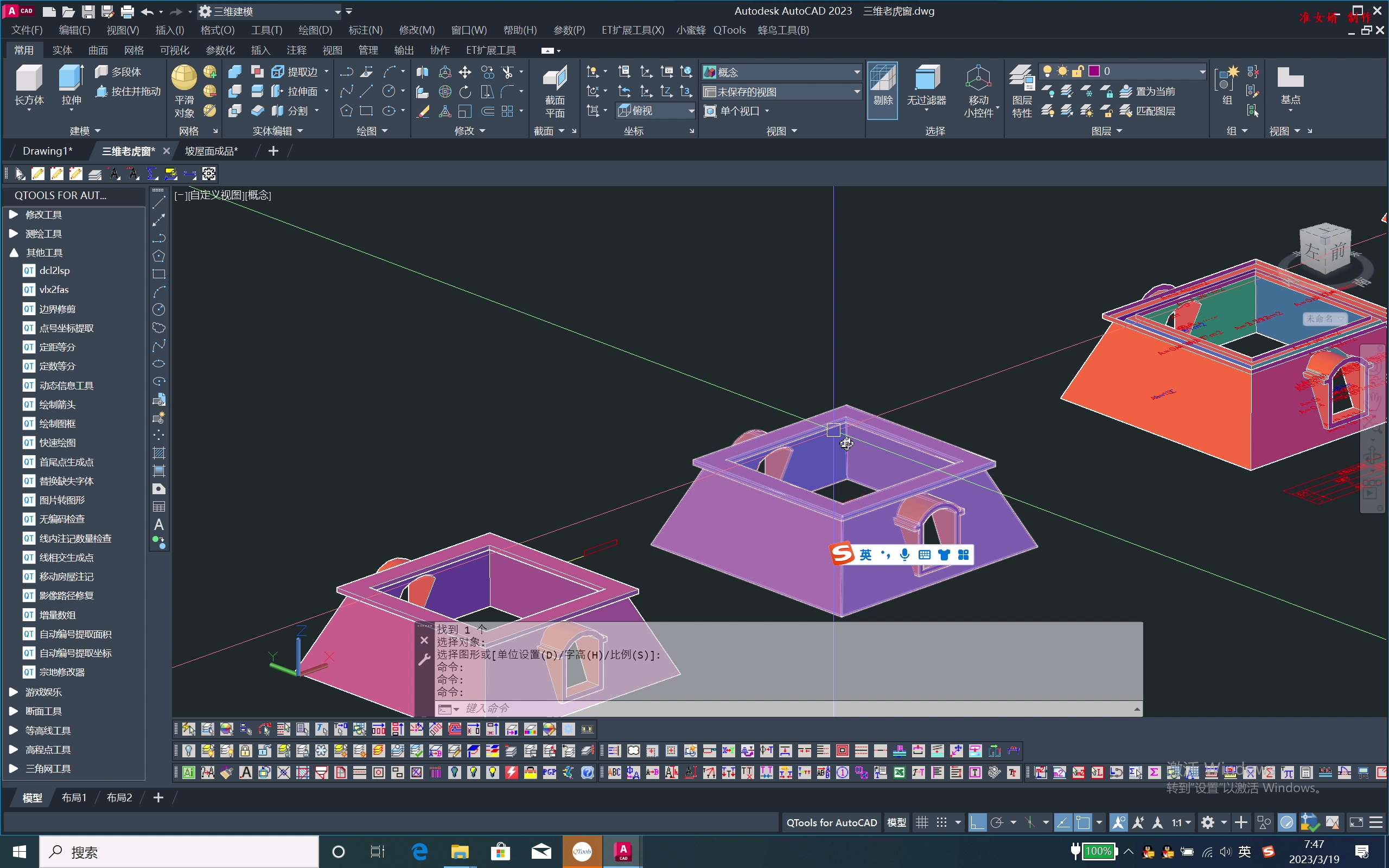Expand the 修改工具 tree group
This screenshot has width=1389, height=868.
[14, 215]
